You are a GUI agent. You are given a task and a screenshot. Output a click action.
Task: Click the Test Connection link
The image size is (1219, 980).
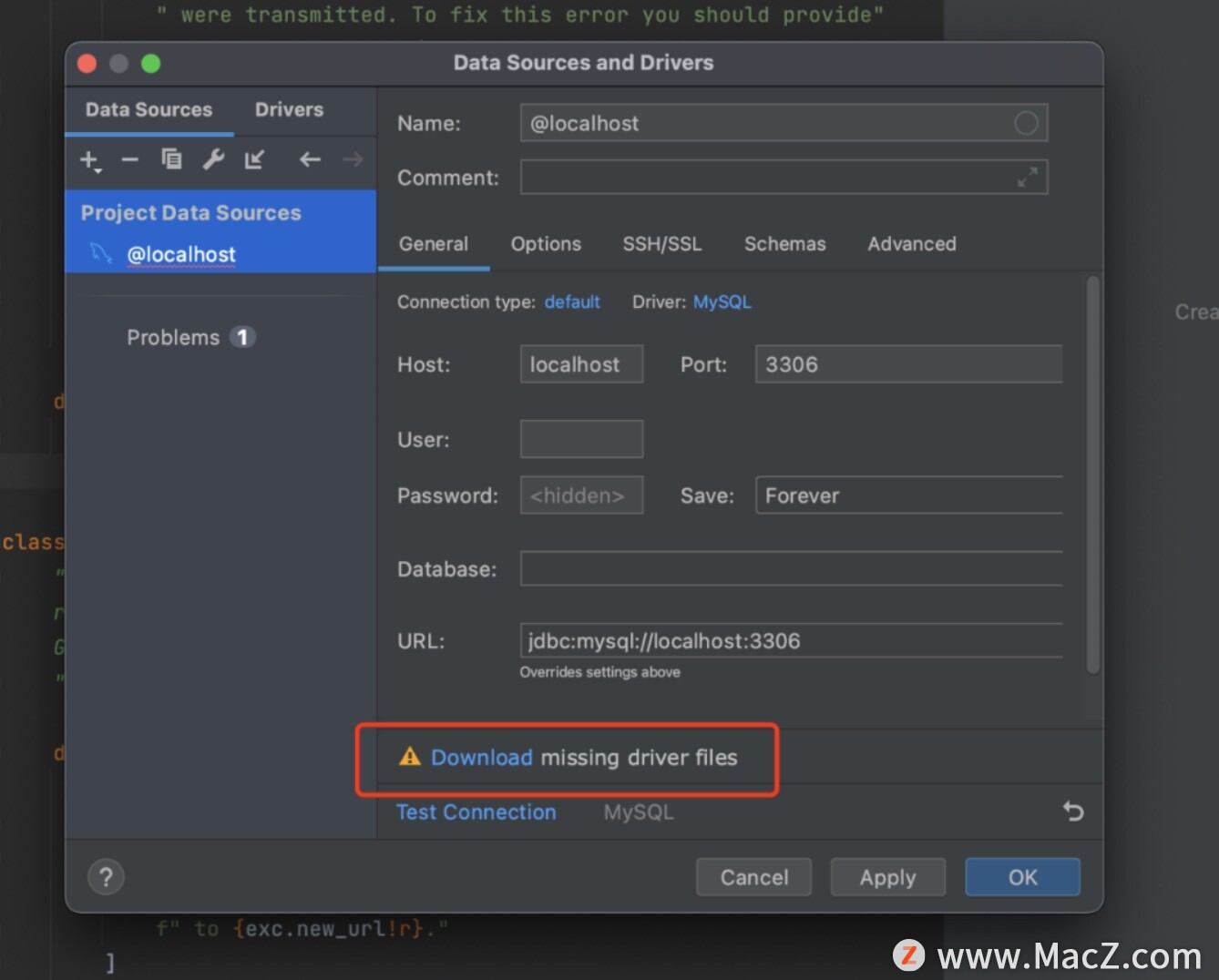click(476, 812)
